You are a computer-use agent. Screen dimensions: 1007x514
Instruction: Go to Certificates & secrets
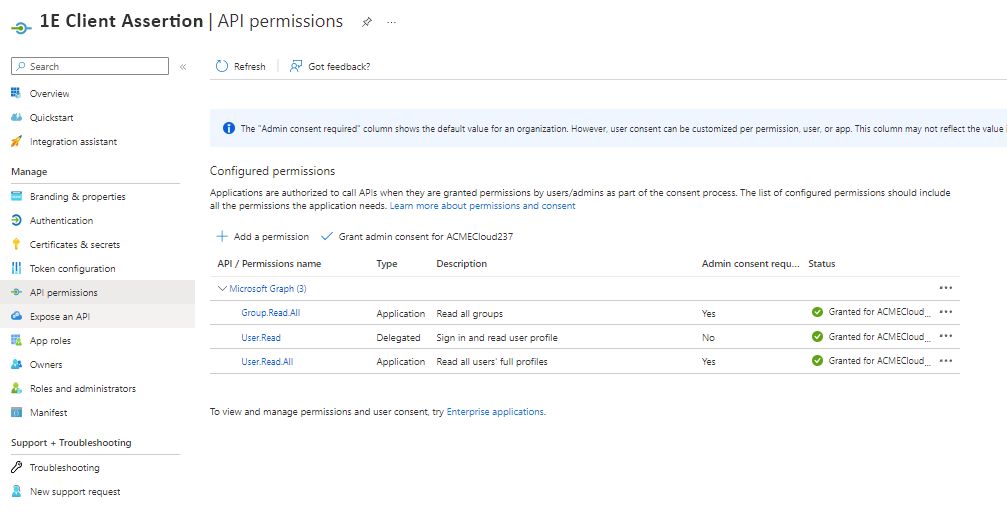(74, 245)
